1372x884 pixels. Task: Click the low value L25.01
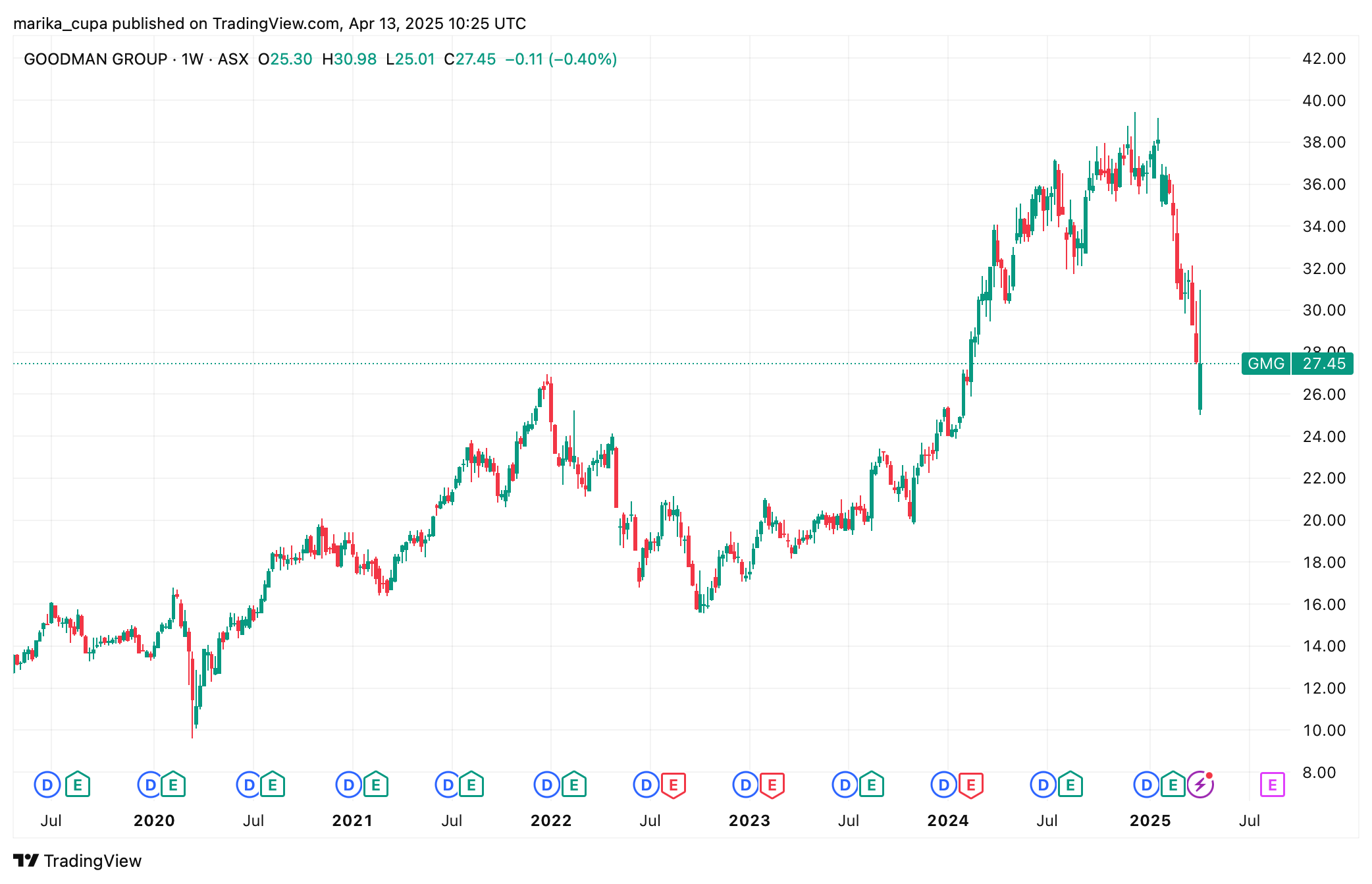coord(411,59)
